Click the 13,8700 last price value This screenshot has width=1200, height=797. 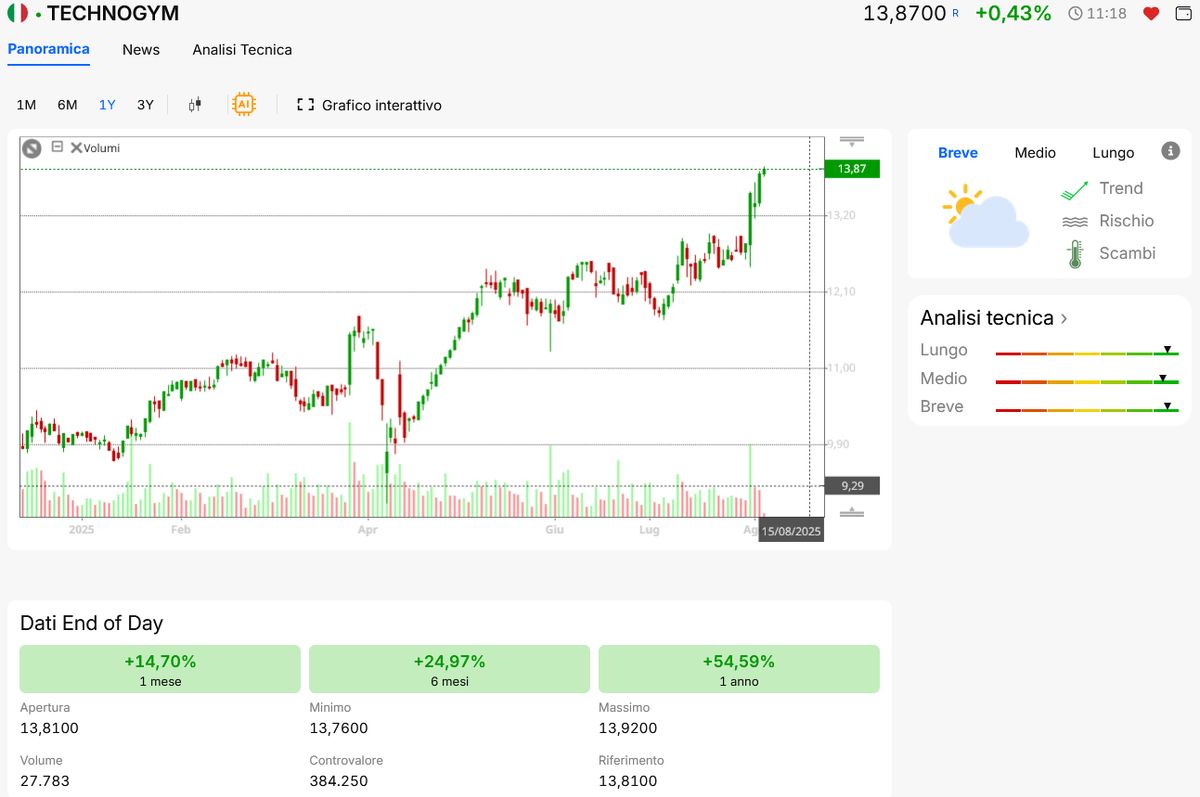tap(904, 13)
